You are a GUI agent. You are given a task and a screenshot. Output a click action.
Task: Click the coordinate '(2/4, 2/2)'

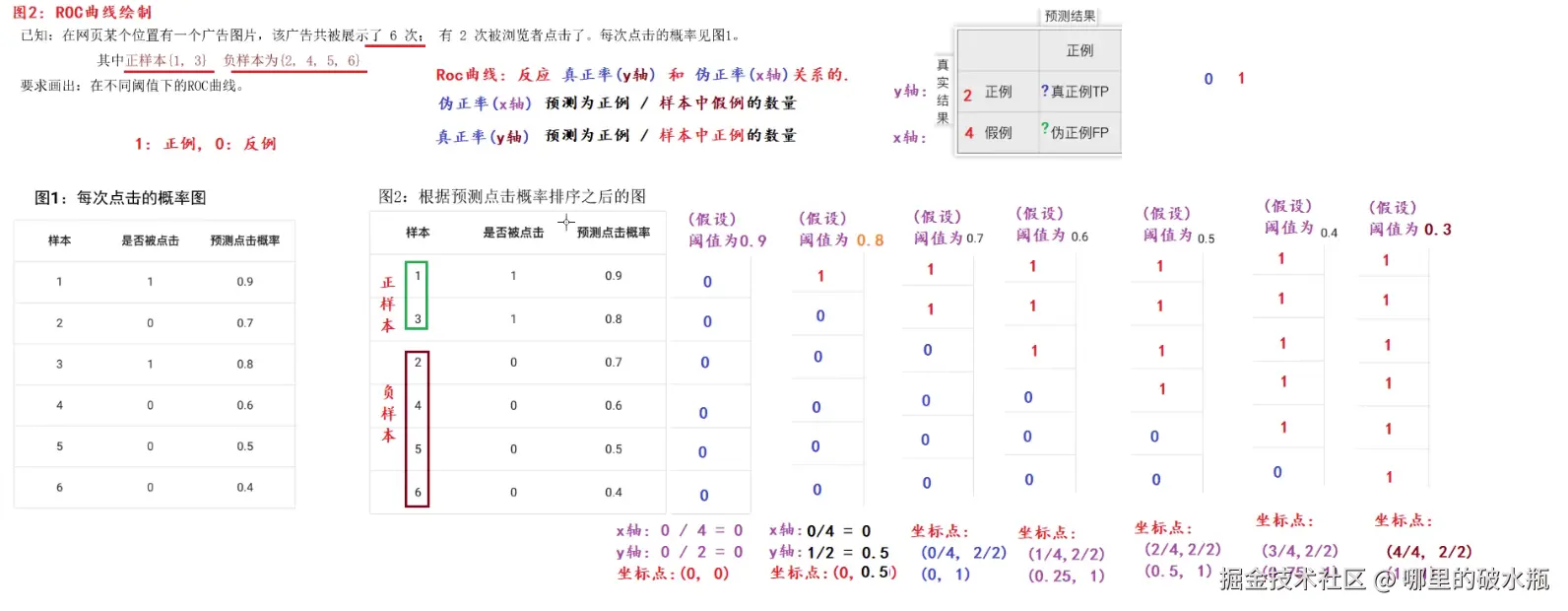point(1183,549)
